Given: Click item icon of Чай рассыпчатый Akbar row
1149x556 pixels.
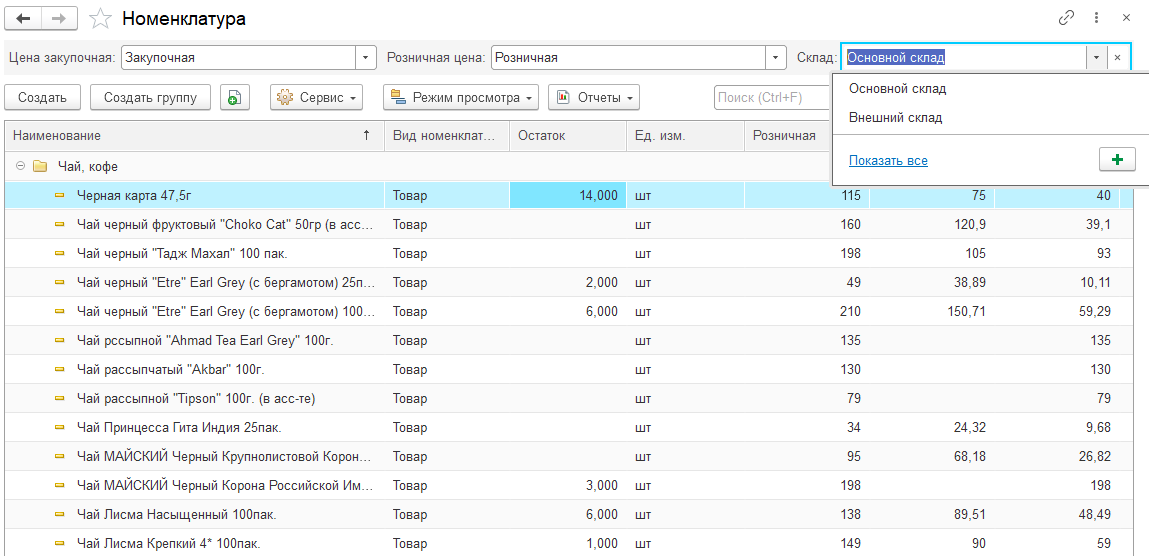Looking at the screenshot, I should click(x=60, y=370).
